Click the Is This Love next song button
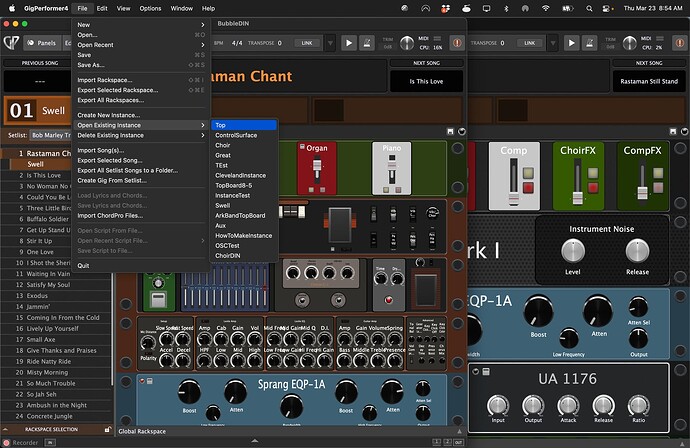The image size is (690, 448). pos(426,81)
